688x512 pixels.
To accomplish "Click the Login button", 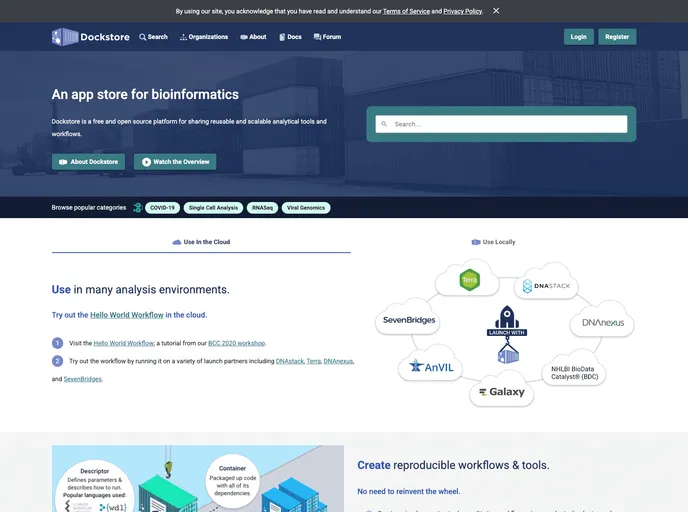I will tap(578, 37).
